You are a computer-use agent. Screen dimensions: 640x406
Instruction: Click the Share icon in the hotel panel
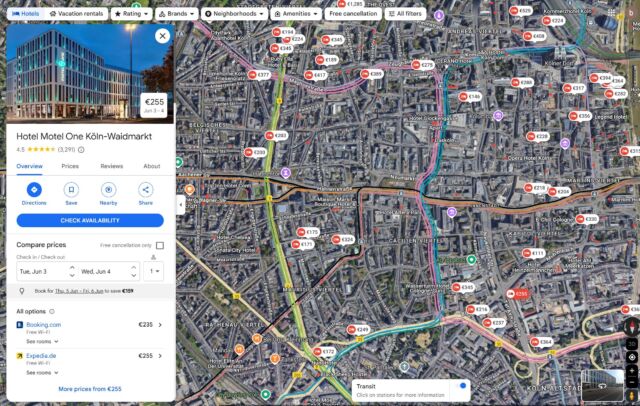(x=145, y=190)
